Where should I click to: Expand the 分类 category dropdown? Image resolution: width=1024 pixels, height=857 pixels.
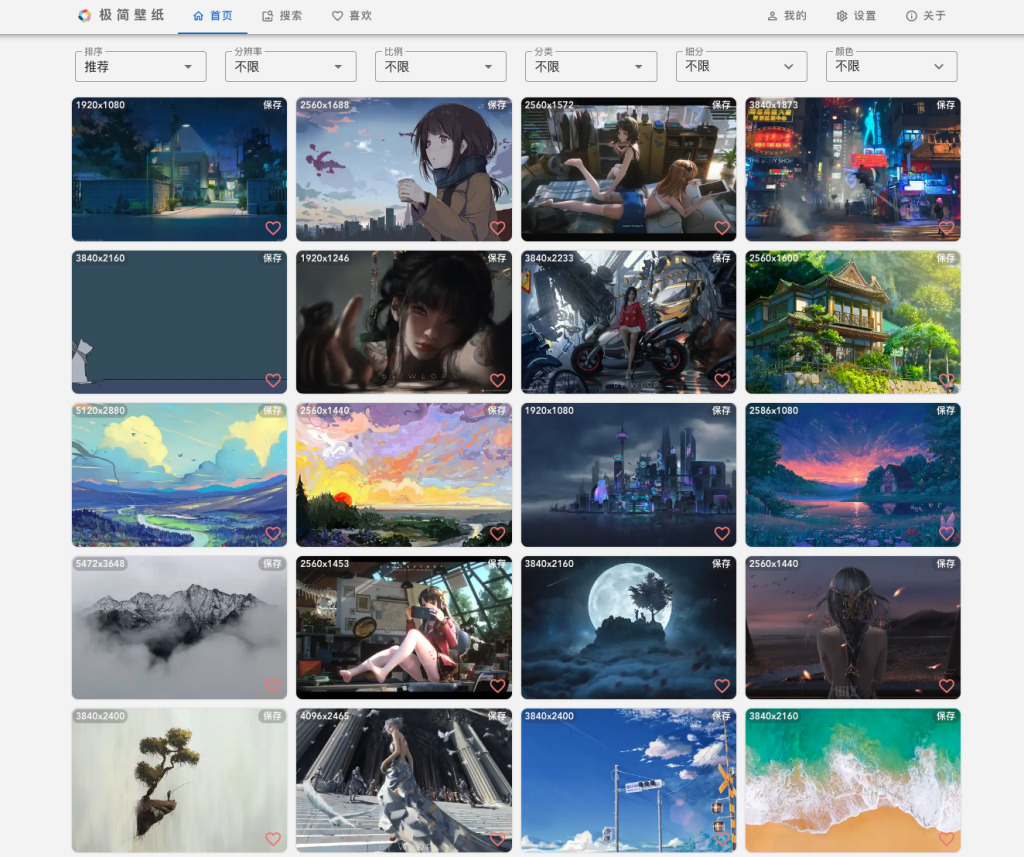click(x=591, y=67)
